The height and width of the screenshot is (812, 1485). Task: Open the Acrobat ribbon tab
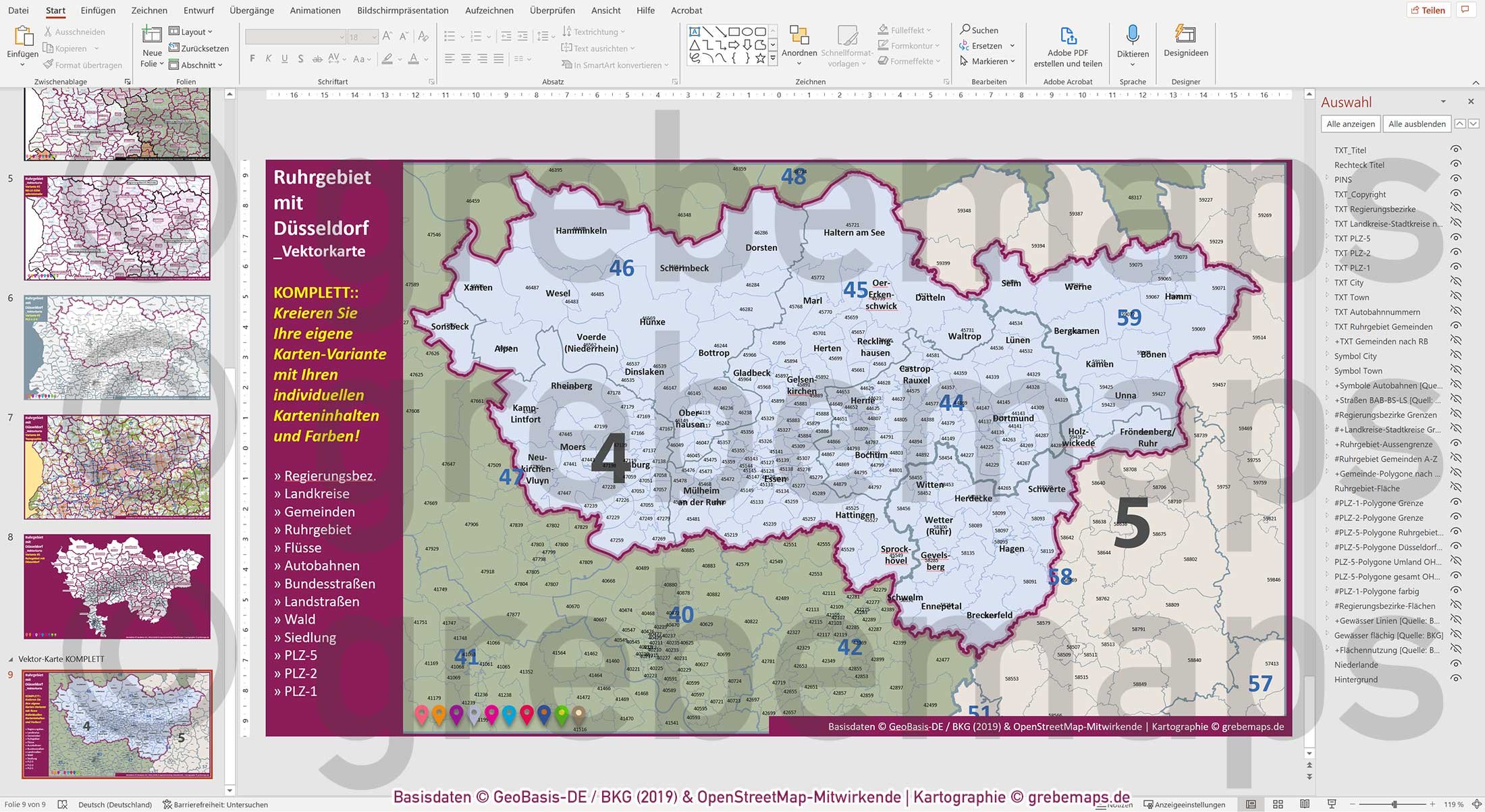click(x=686, y=10)
